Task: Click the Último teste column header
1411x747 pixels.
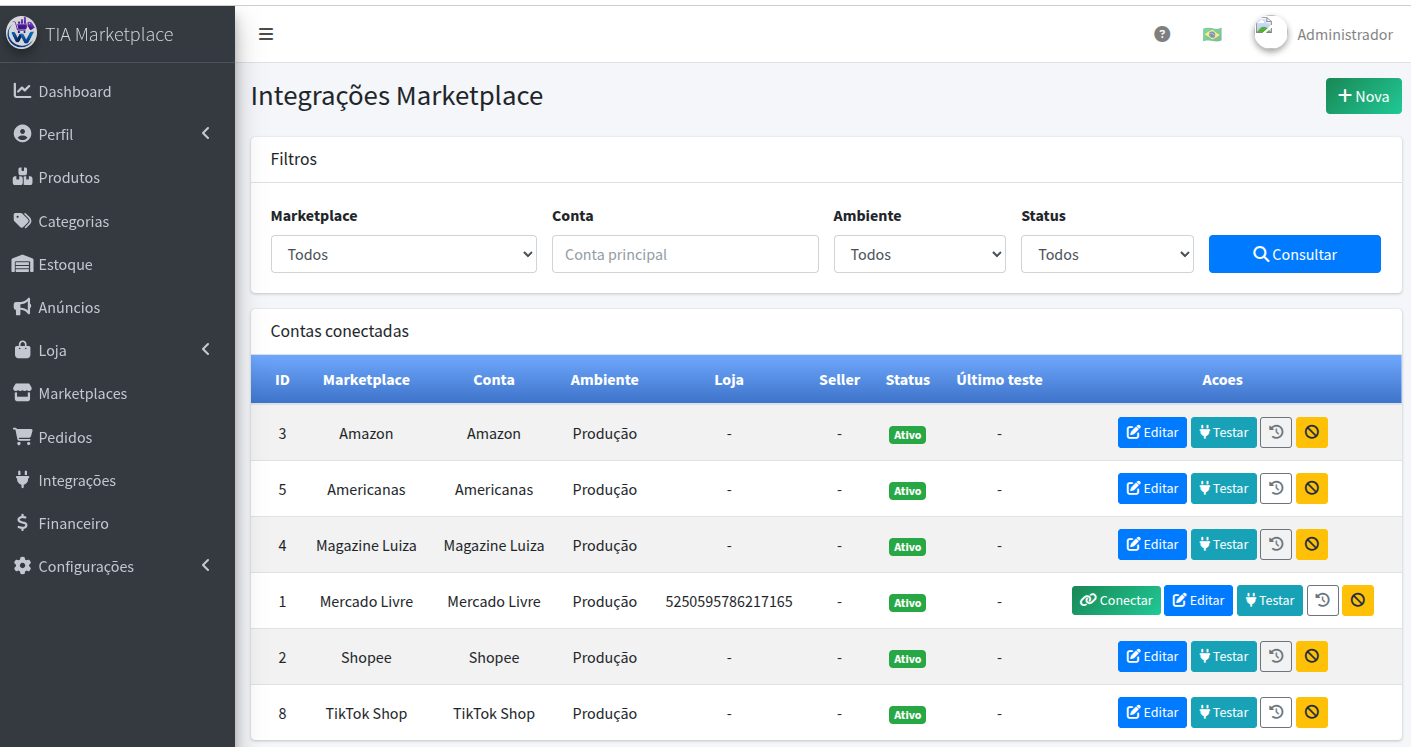Action: (x=999, y=380)
